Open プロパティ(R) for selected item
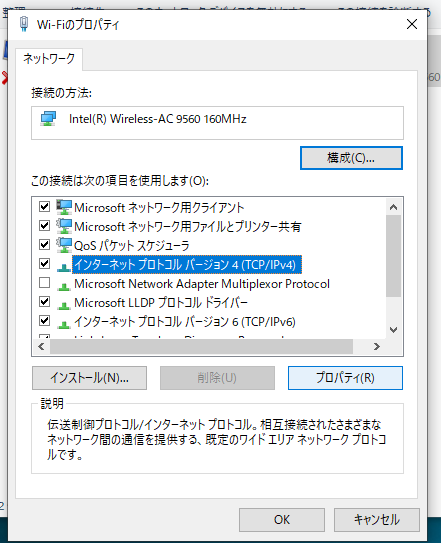Viewport: 441px width, 543px height. point(345,378)
